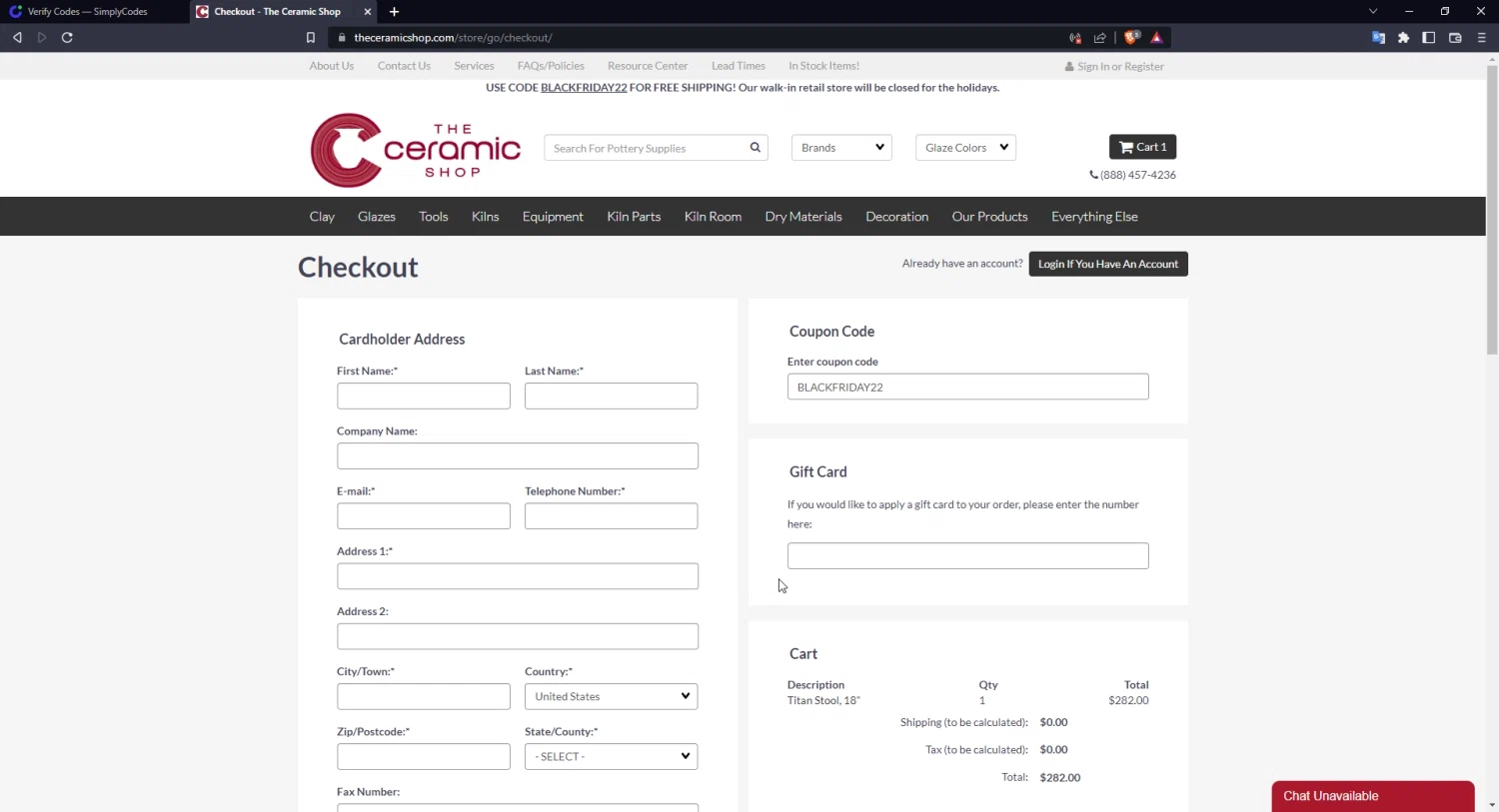Click the gift card number field

click(x=967, y=555)
